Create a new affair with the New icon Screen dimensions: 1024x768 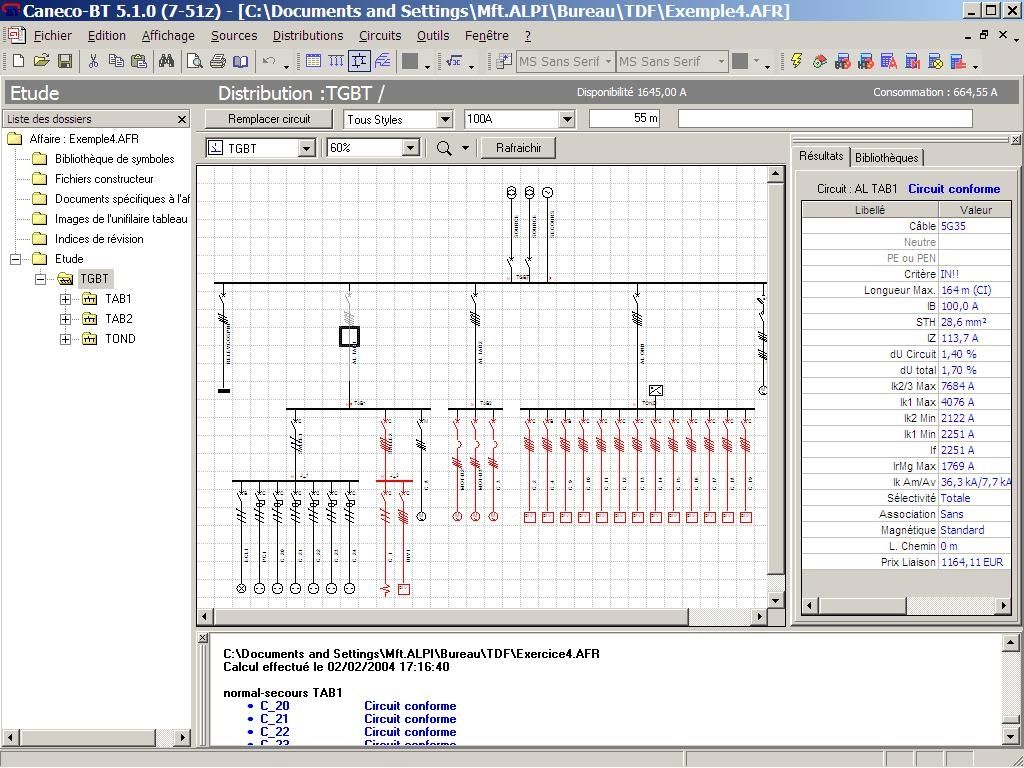pos(18,61)
